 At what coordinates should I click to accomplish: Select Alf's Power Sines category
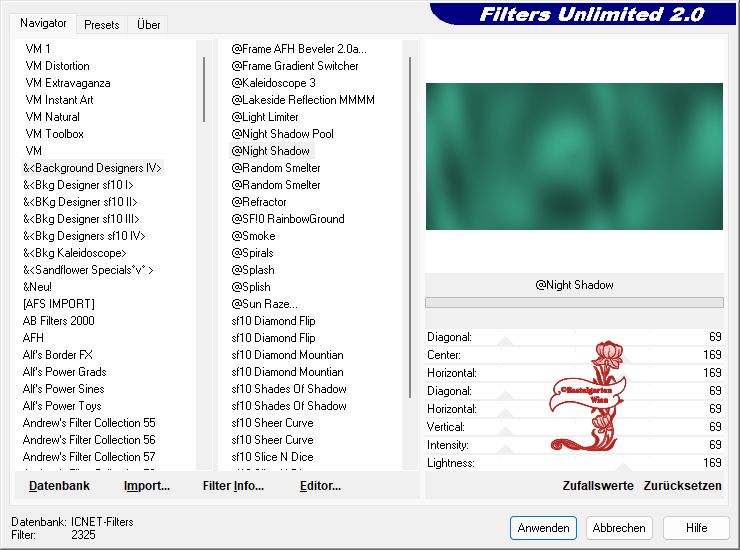coord(64,389)
